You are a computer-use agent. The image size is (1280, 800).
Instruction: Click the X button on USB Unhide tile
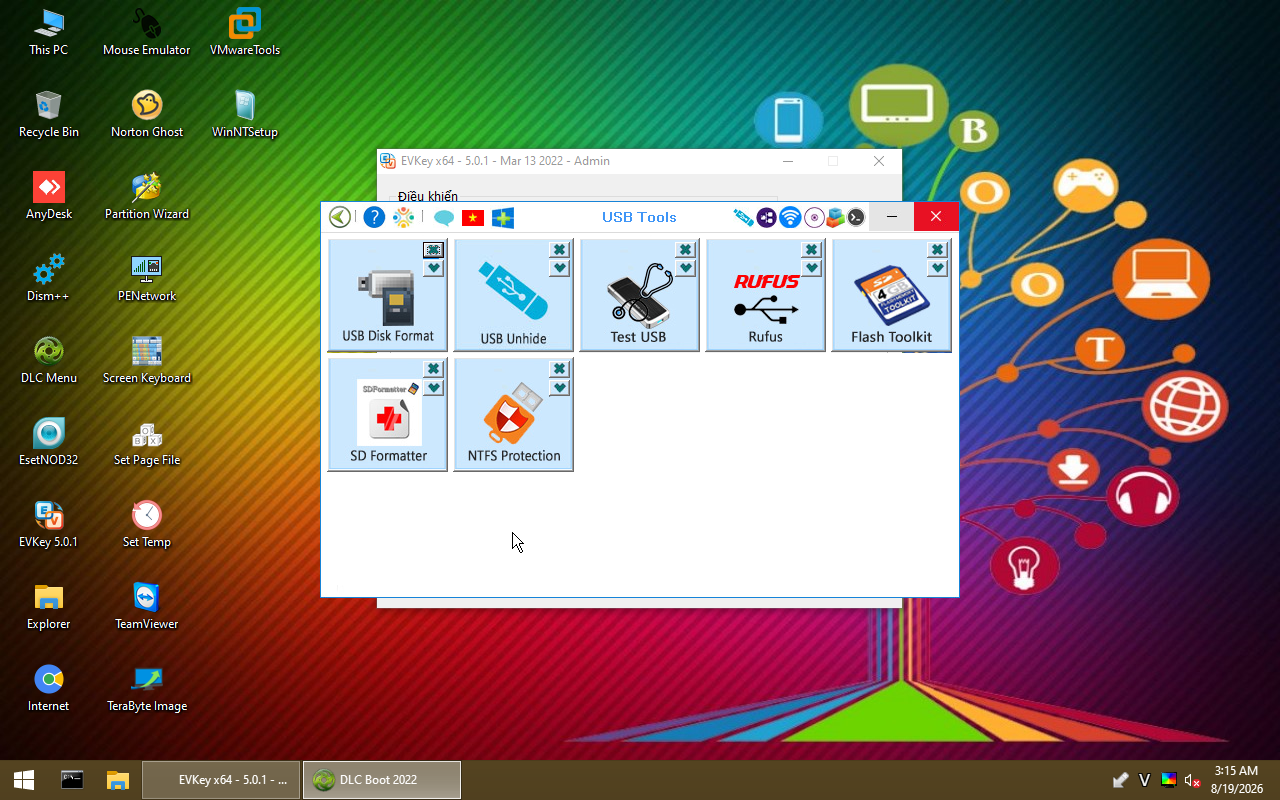pos(559,250)
